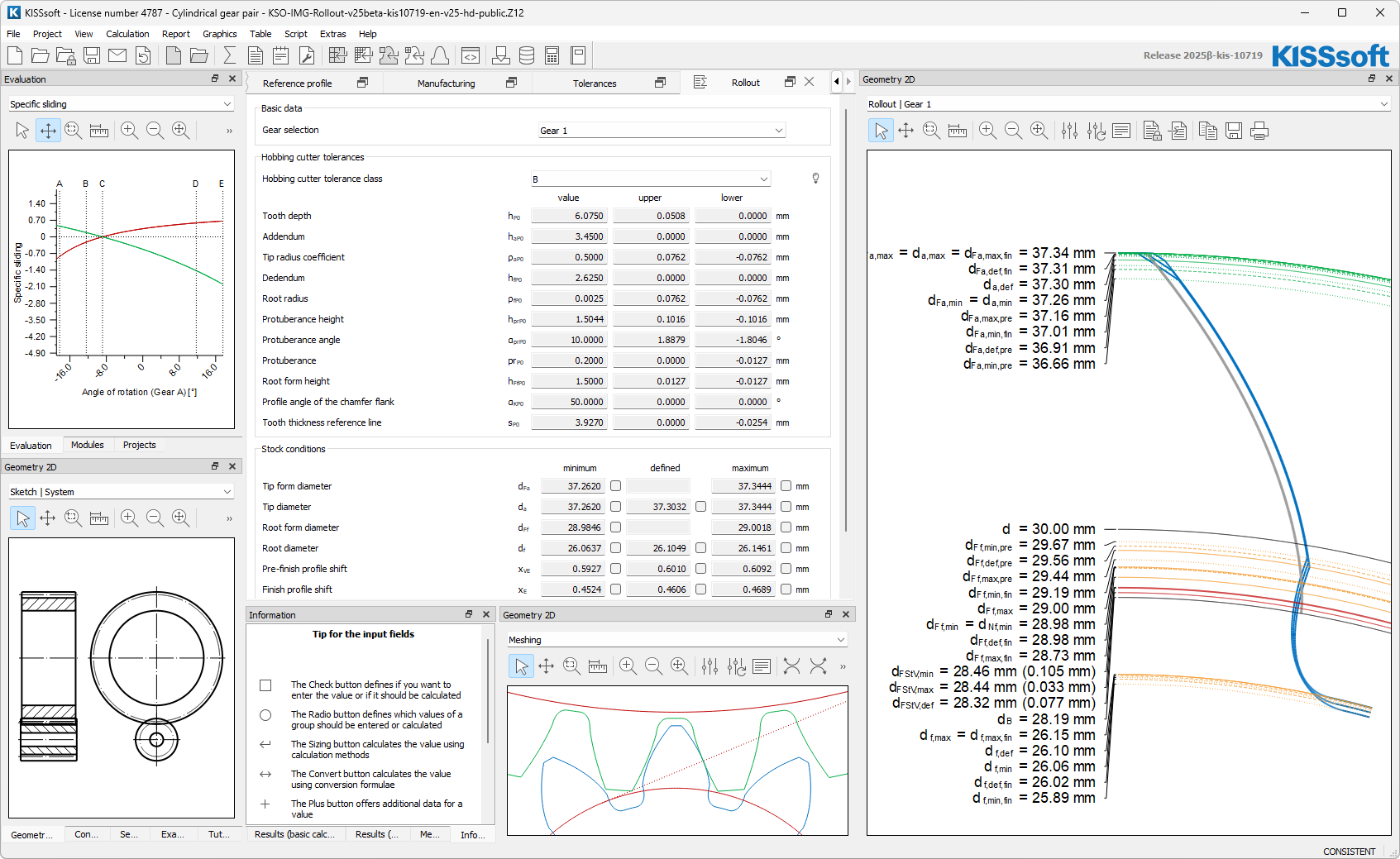This screenshot has width=1400, height=859.
Task: Switch to the Modules tab
Action: point(87,445)
